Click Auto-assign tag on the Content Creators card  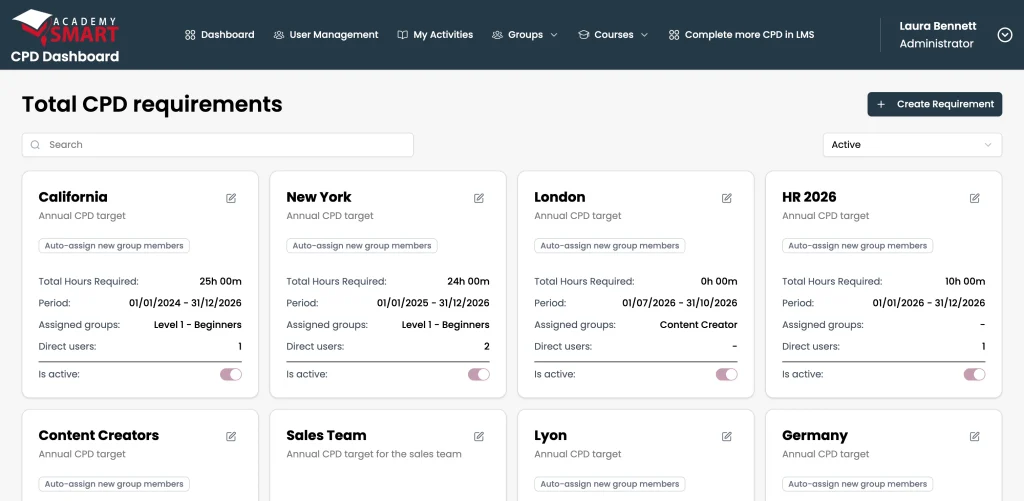(114, 484)
